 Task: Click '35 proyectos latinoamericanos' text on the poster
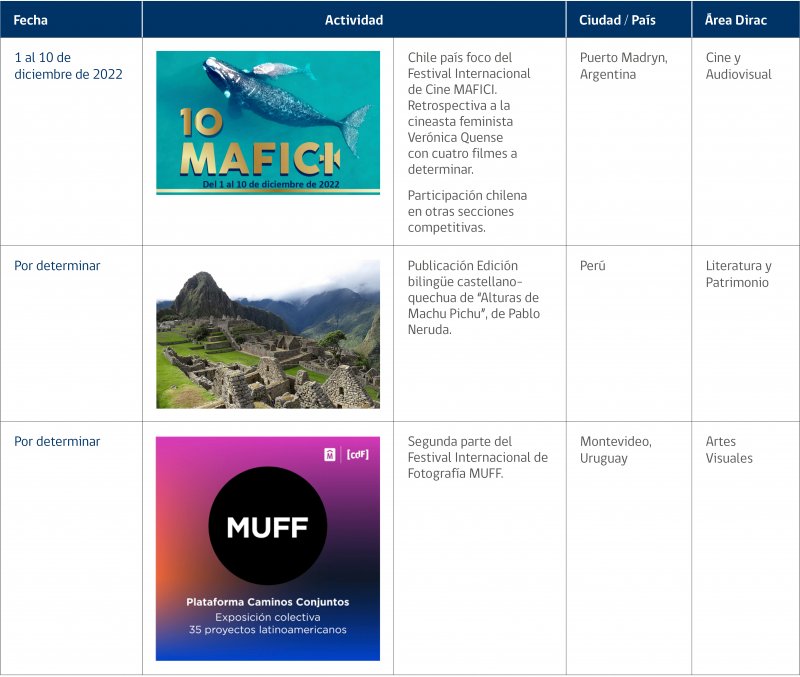pyautogui.click(x=268, y=630)
